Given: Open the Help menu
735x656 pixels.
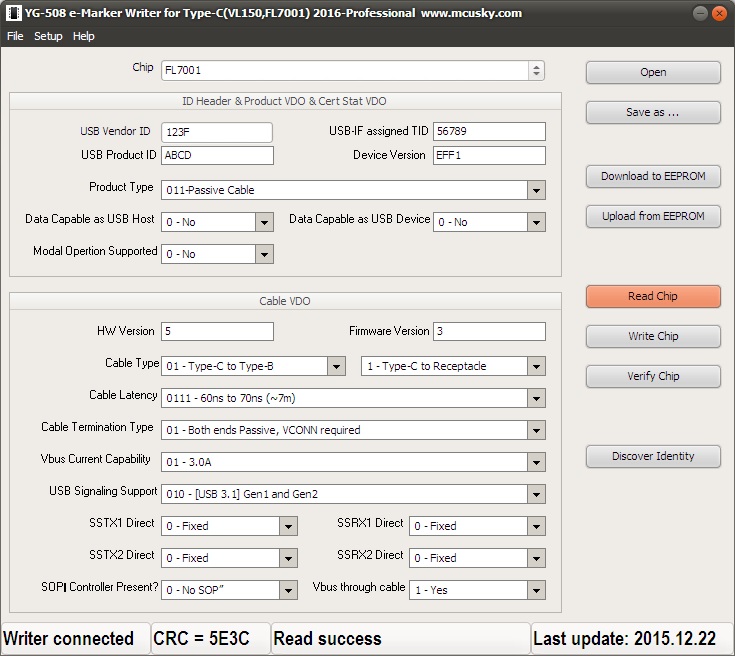Looking at the screenshot, I should coord(84,36).
